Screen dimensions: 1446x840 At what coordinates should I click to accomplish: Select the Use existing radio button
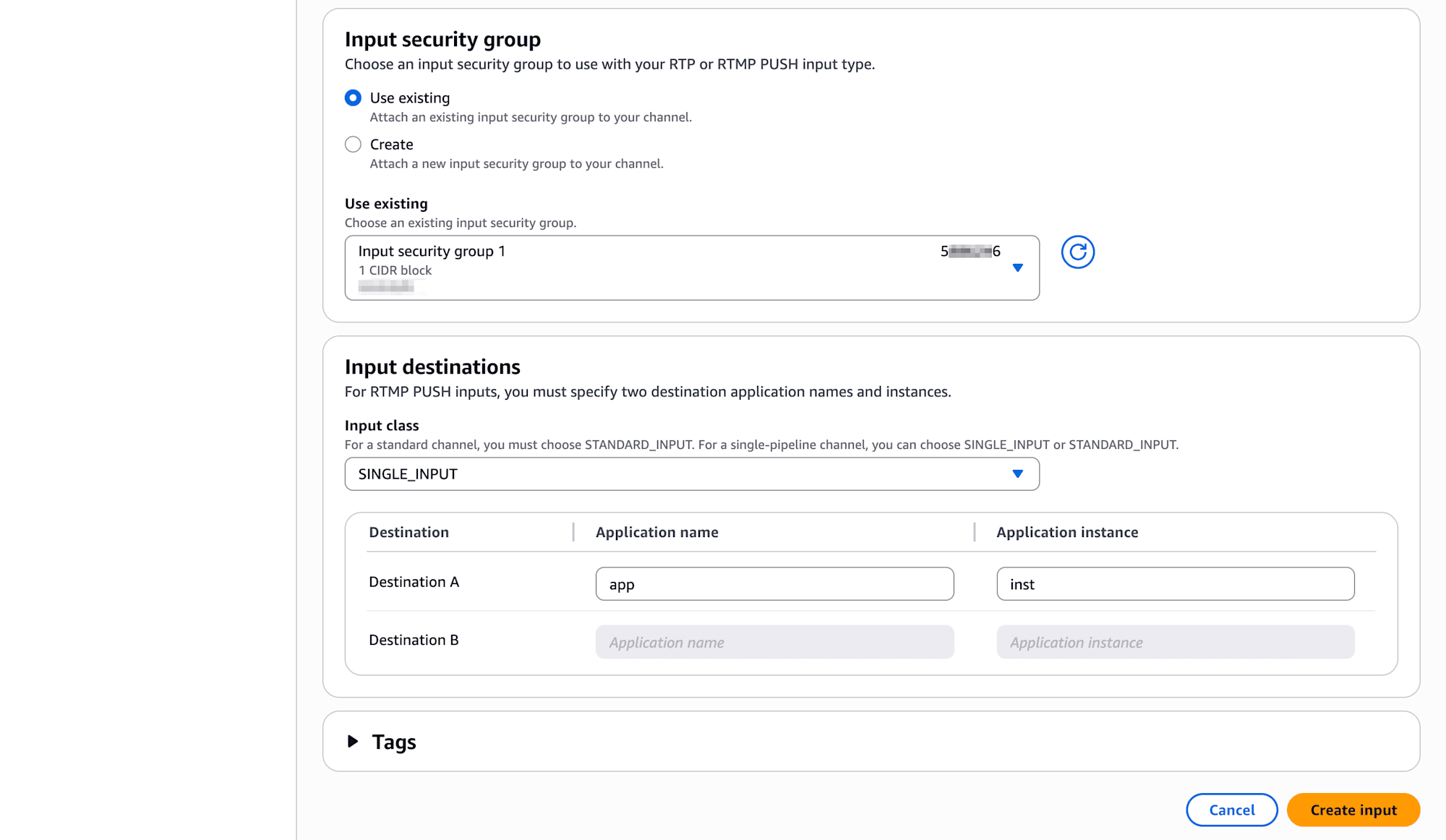353,98
